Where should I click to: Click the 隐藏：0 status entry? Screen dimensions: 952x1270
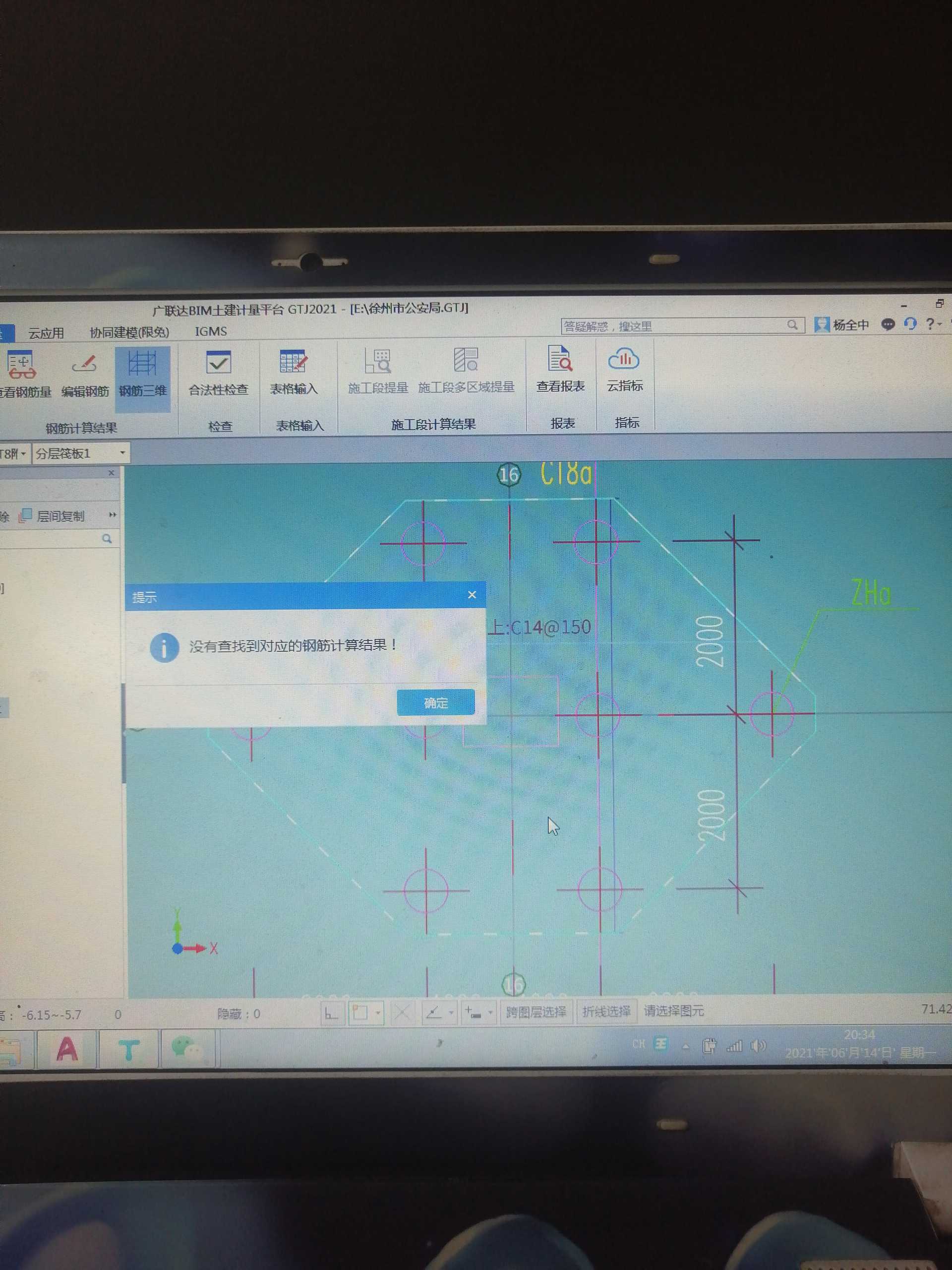tap(238, 1014)
